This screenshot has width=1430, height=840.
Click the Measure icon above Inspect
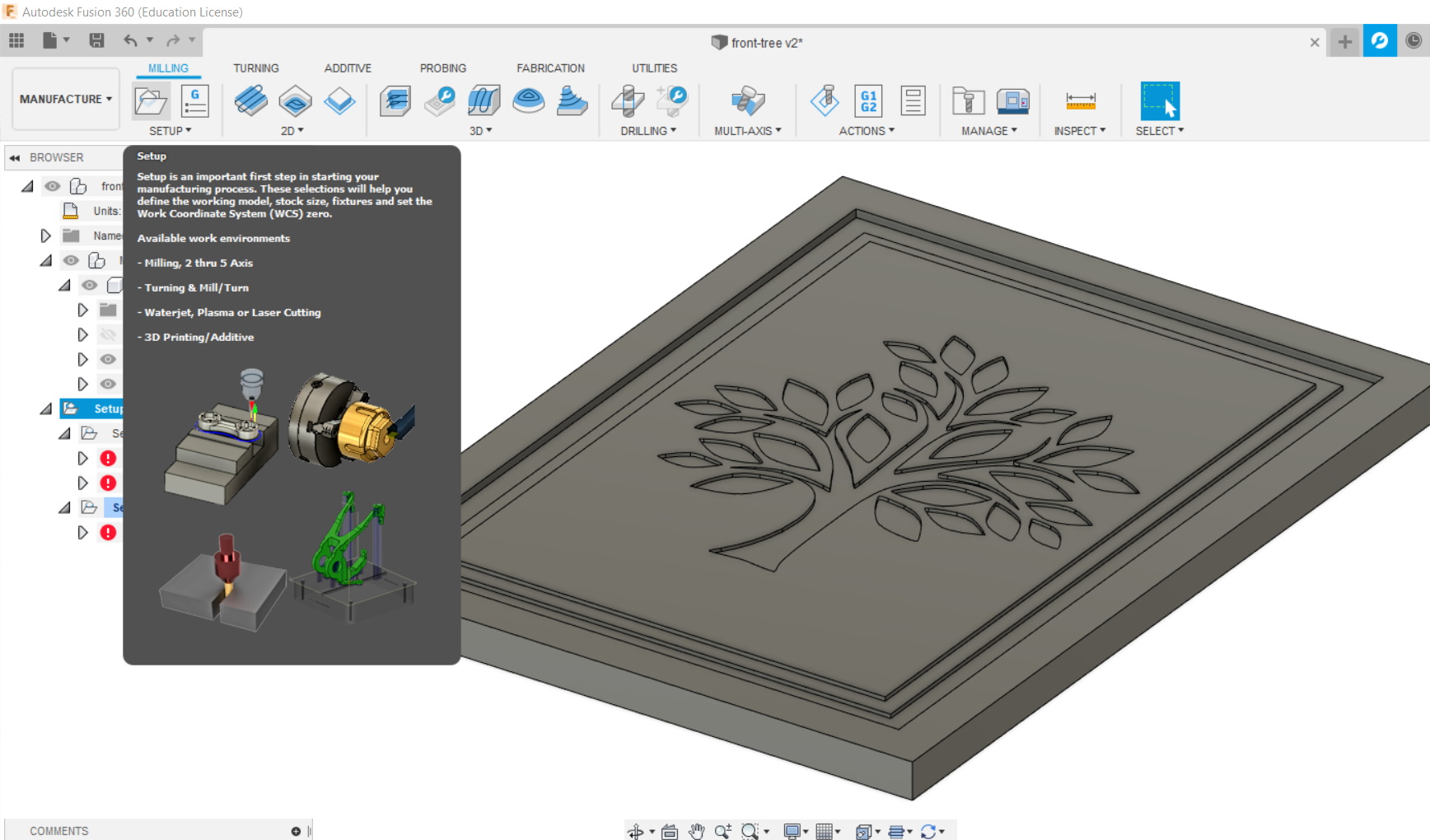point(1080,101)
